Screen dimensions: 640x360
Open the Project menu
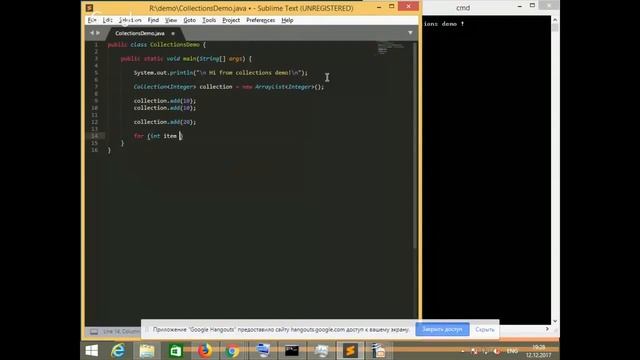tap(231, 20)
